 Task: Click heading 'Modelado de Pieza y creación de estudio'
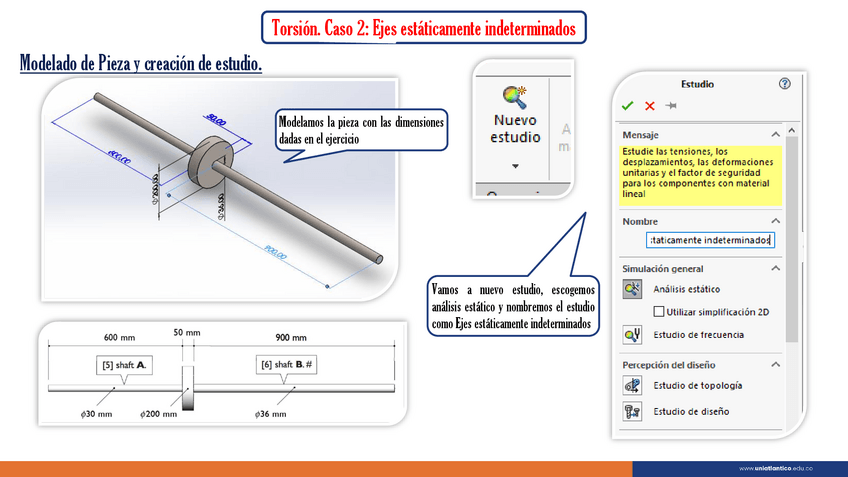pyautogui.click(x=141, y=63)
